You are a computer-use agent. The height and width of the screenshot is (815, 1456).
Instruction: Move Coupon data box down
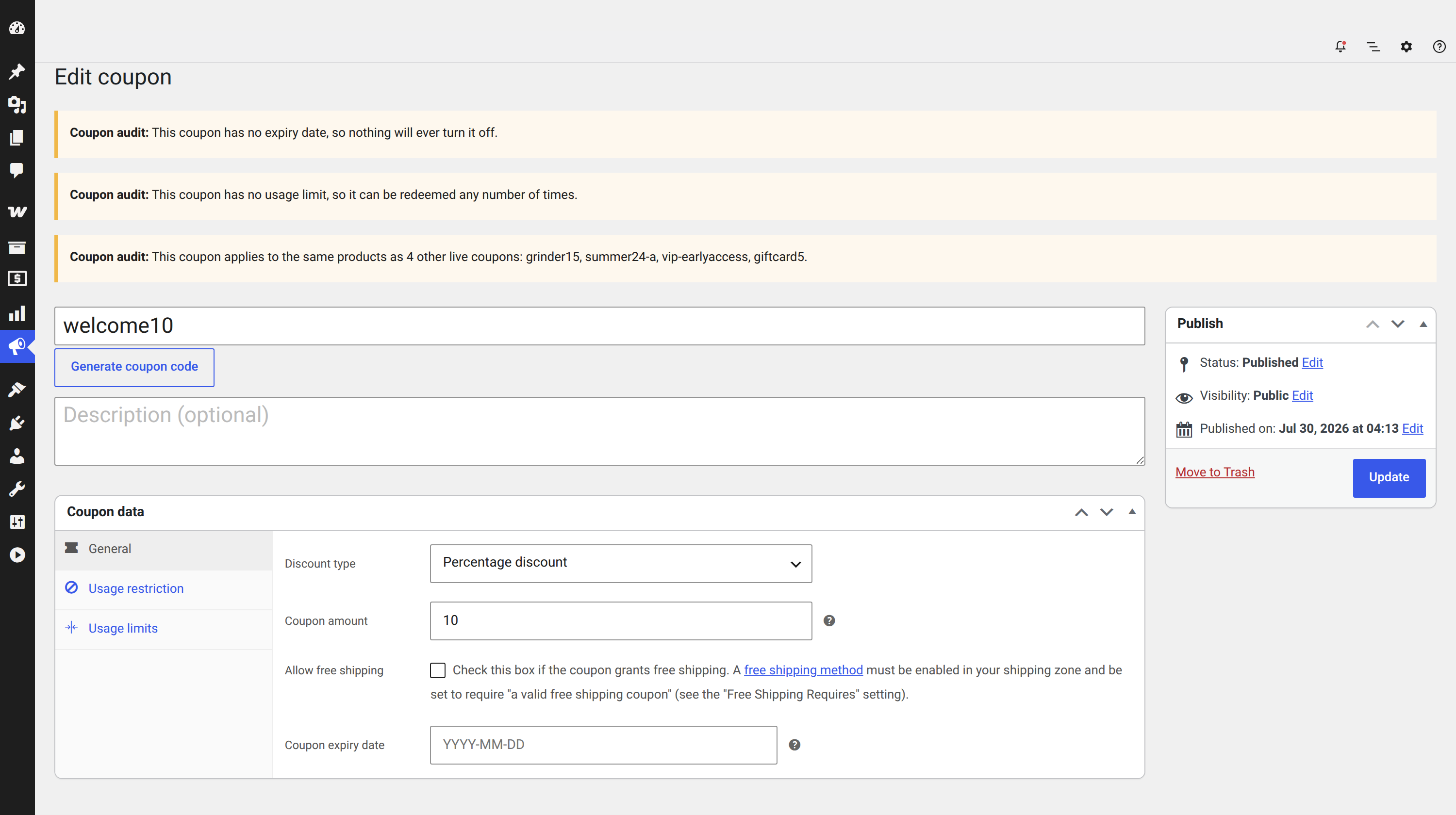click(x=1107, y=512)
